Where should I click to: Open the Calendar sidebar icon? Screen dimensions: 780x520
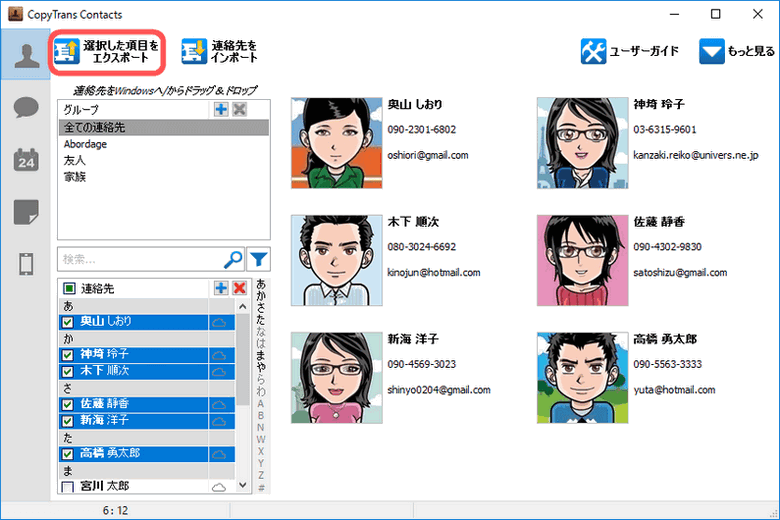coord(25,160)
